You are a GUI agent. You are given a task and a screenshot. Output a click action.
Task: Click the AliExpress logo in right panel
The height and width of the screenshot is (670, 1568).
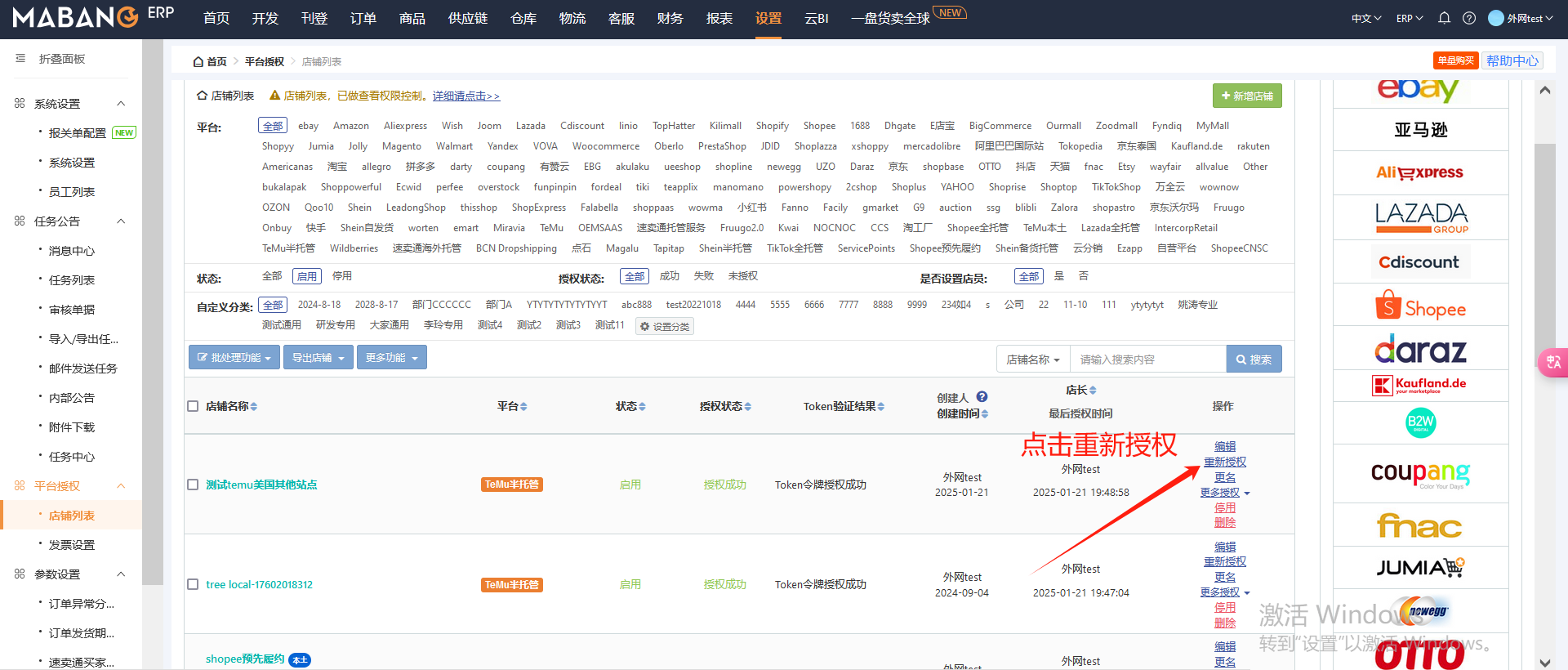tap(1419, 172)
